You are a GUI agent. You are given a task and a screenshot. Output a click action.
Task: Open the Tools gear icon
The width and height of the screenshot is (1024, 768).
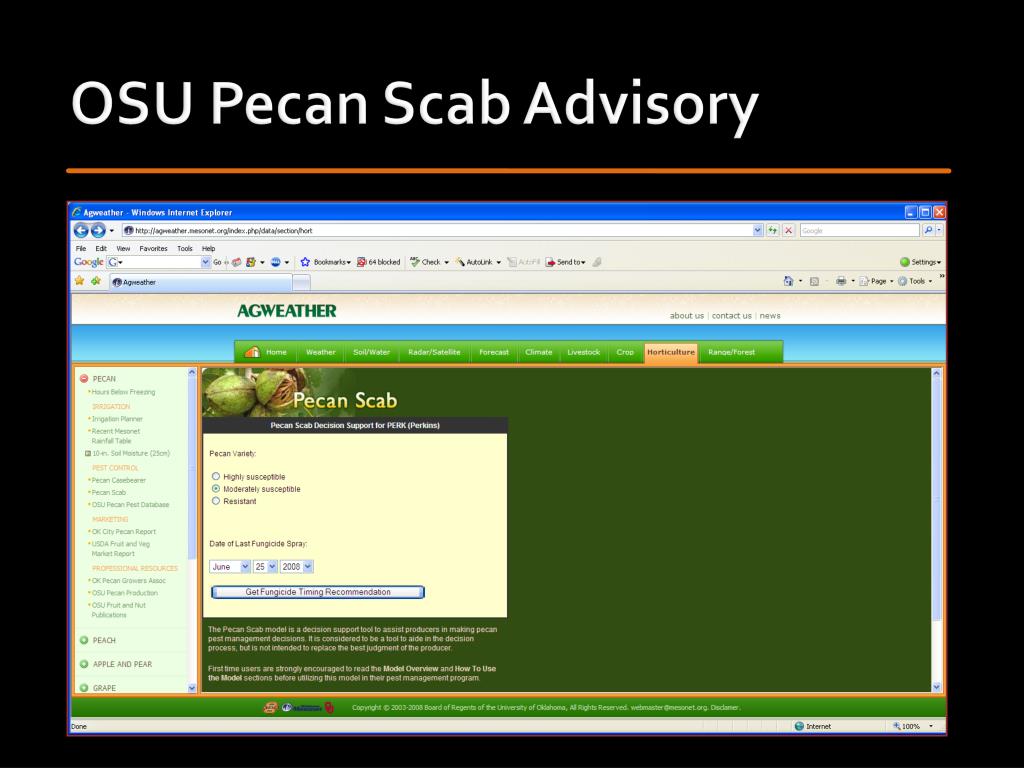[903, 281]
